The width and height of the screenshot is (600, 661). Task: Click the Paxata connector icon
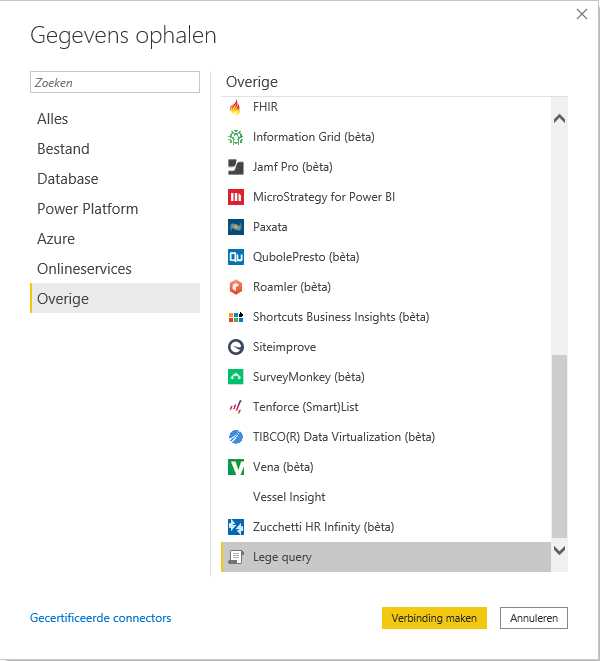(x=236, y=227)
